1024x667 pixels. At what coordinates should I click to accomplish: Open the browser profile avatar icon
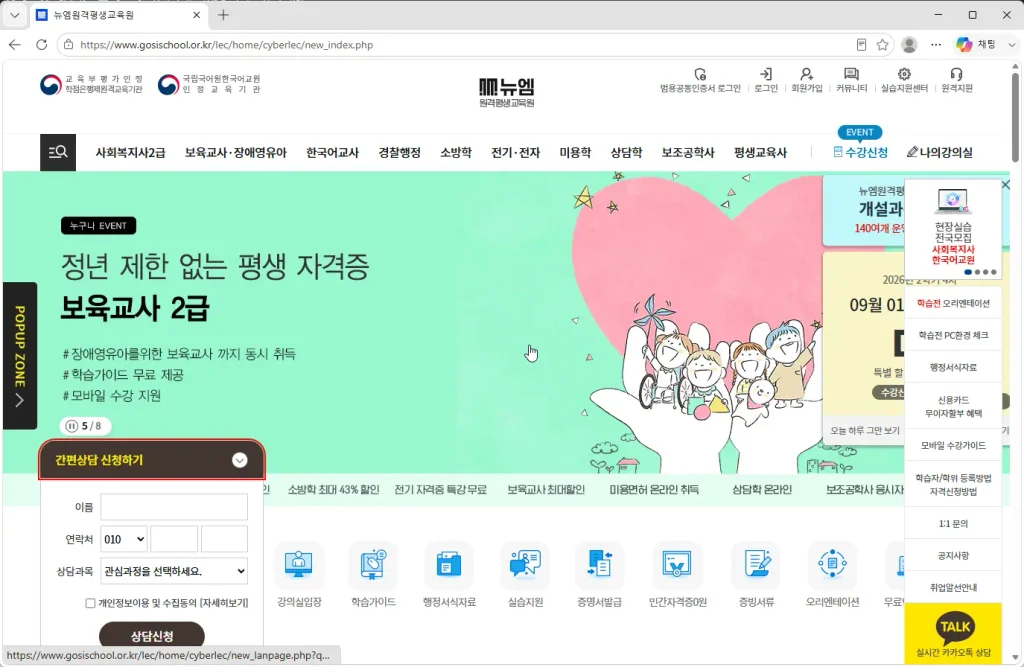tap(909, 44)
